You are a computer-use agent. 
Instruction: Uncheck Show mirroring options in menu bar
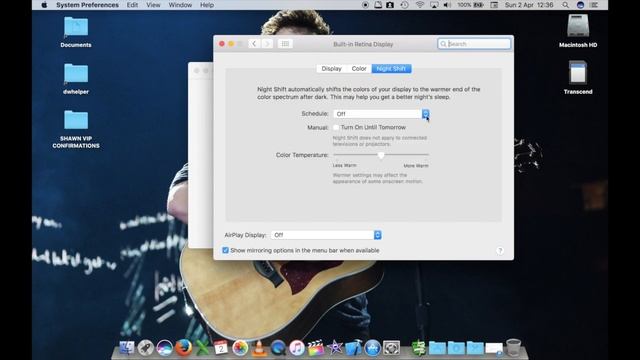click(x=225, y=250)
